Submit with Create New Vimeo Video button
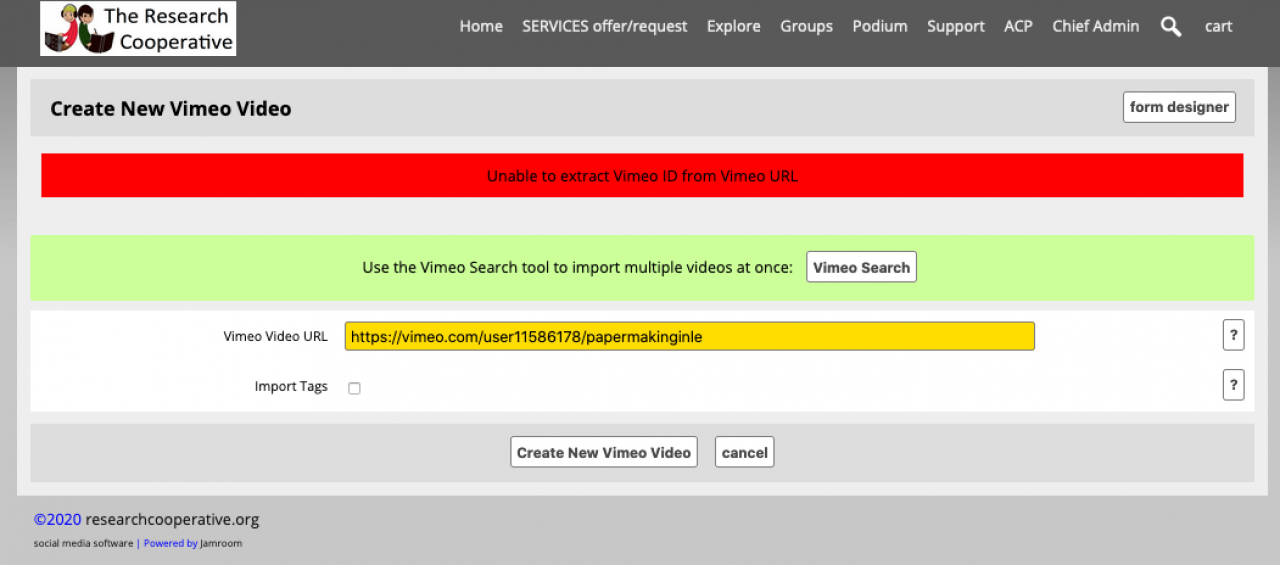 (603, 452)
